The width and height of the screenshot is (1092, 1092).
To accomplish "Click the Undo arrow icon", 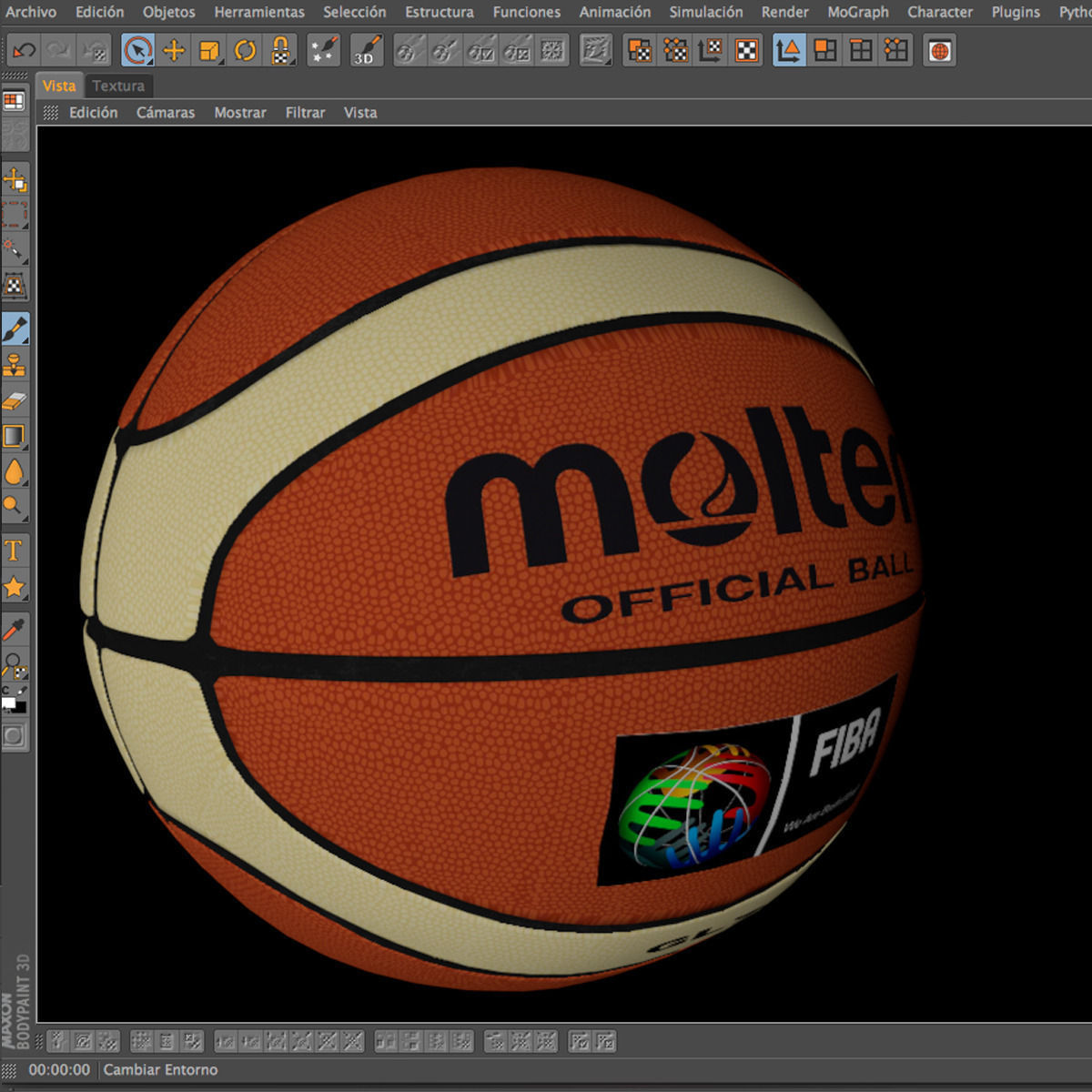I will [x=24, y=50].
